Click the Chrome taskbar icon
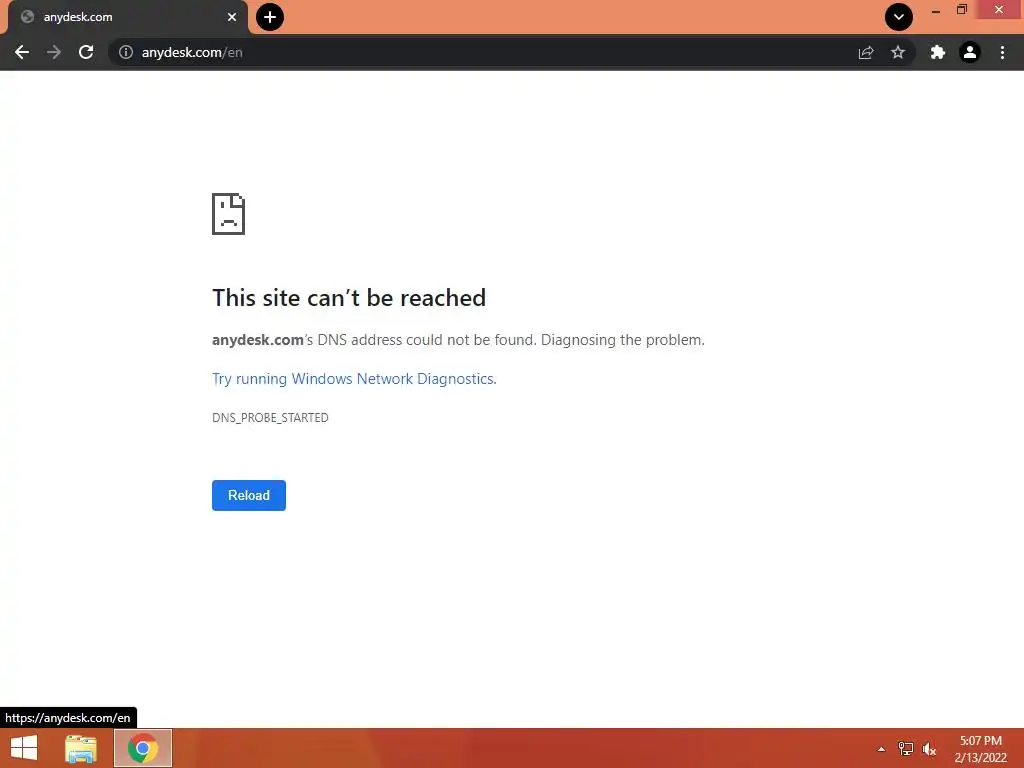 point(143,748)
